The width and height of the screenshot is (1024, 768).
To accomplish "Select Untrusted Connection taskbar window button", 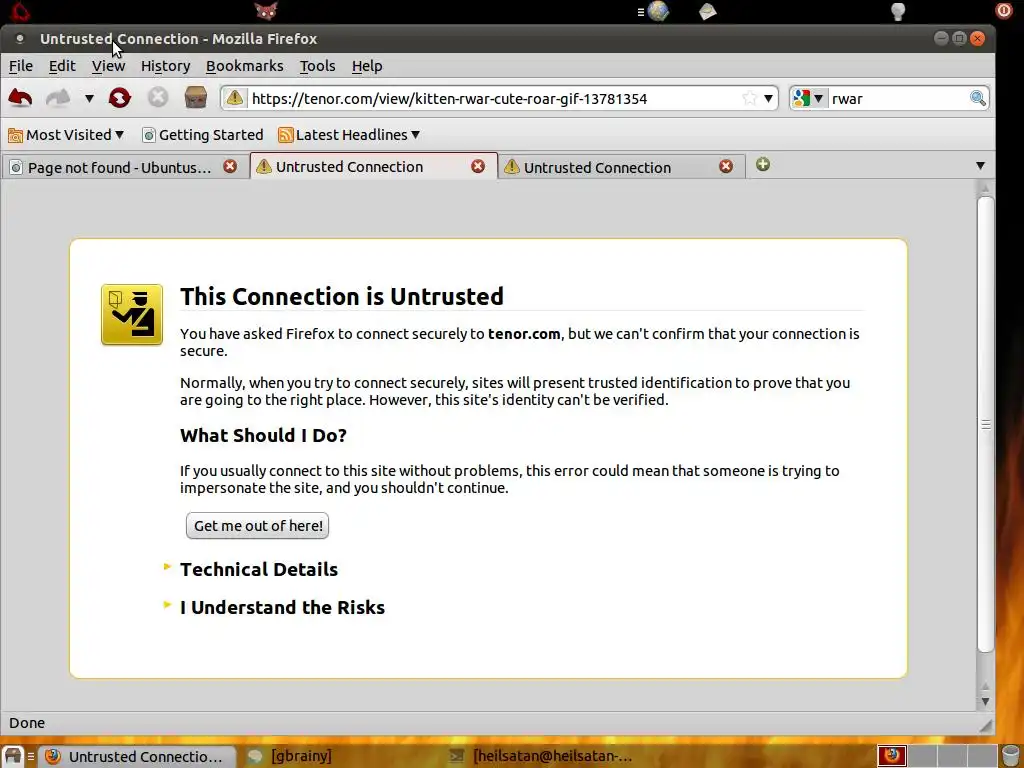I will point(136,756).
